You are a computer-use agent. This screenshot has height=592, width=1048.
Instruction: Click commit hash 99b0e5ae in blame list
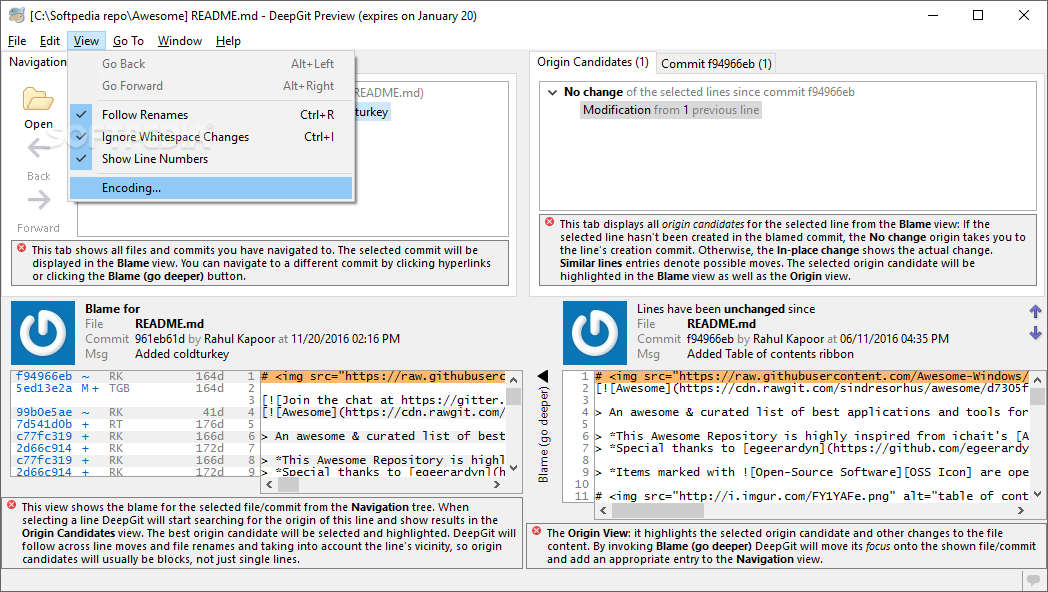(x=44, y=412)
